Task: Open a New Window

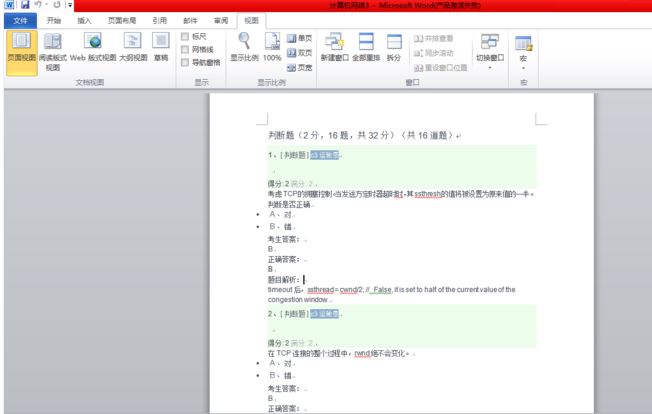Action: pos(334,47)
